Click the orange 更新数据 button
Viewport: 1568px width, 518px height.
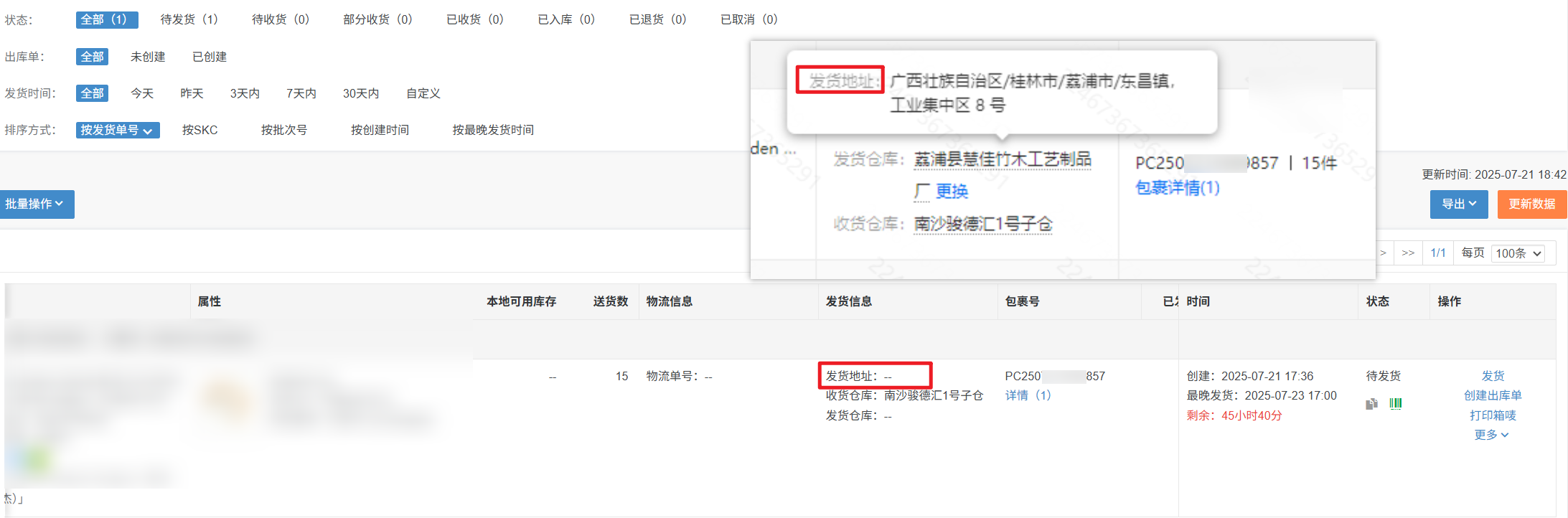(1532, 204)
